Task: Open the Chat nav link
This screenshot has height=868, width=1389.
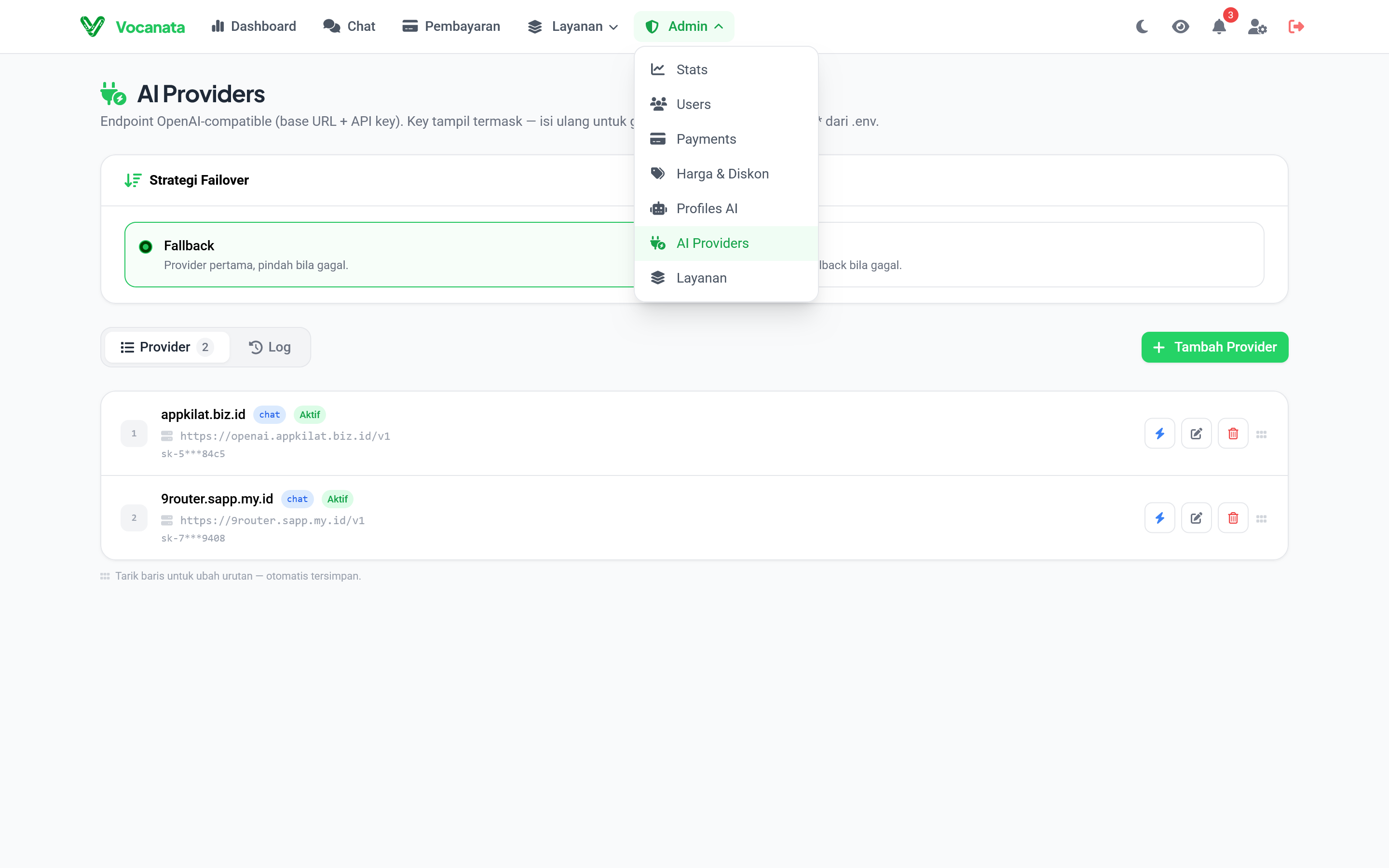Action: click(x=349, y=27)
